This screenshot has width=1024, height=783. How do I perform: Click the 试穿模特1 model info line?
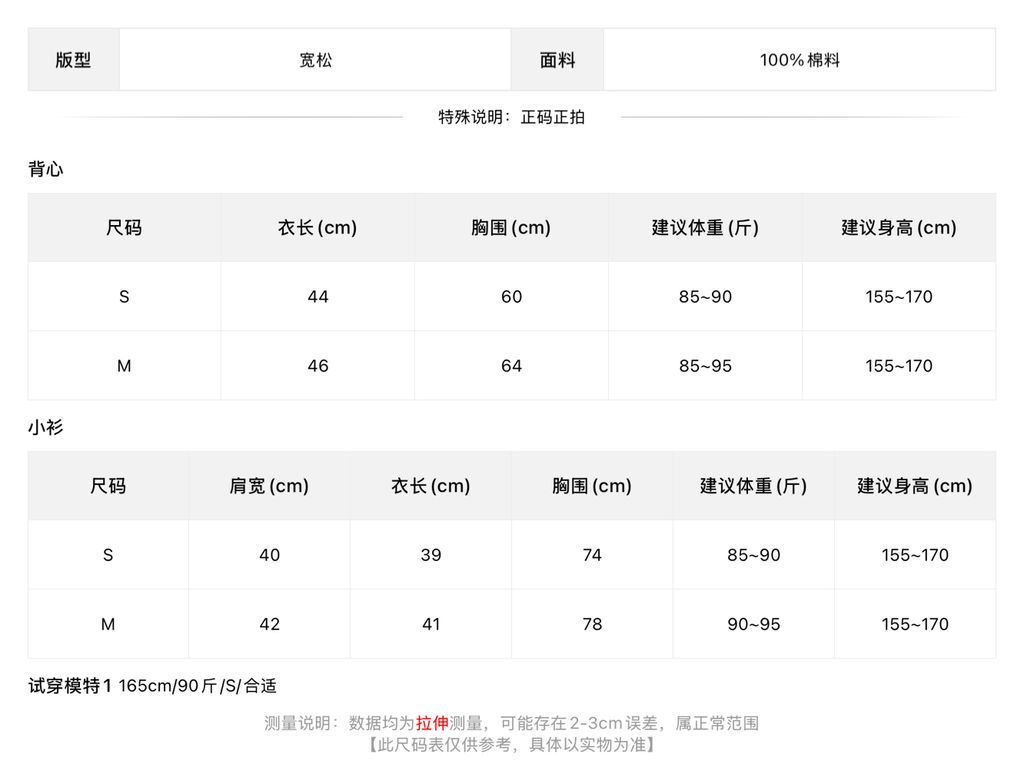tap(152, 686)
